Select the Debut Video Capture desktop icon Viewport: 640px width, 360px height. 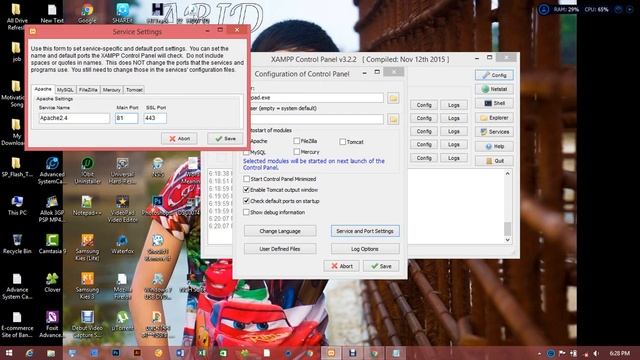click(87, 324)
